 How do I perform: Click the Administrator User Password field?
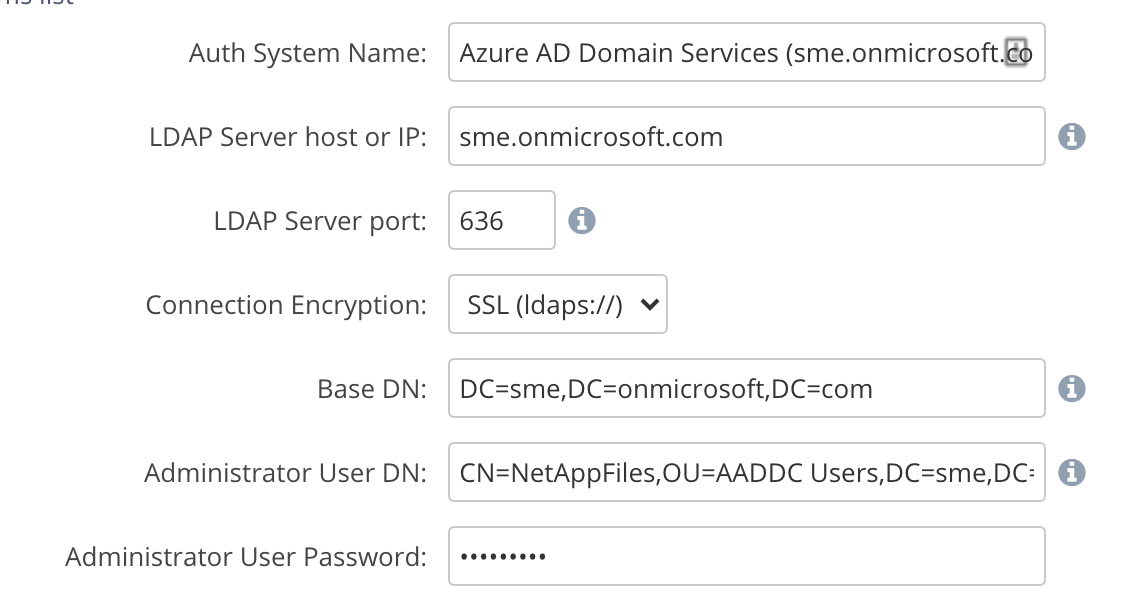(746, 556)
